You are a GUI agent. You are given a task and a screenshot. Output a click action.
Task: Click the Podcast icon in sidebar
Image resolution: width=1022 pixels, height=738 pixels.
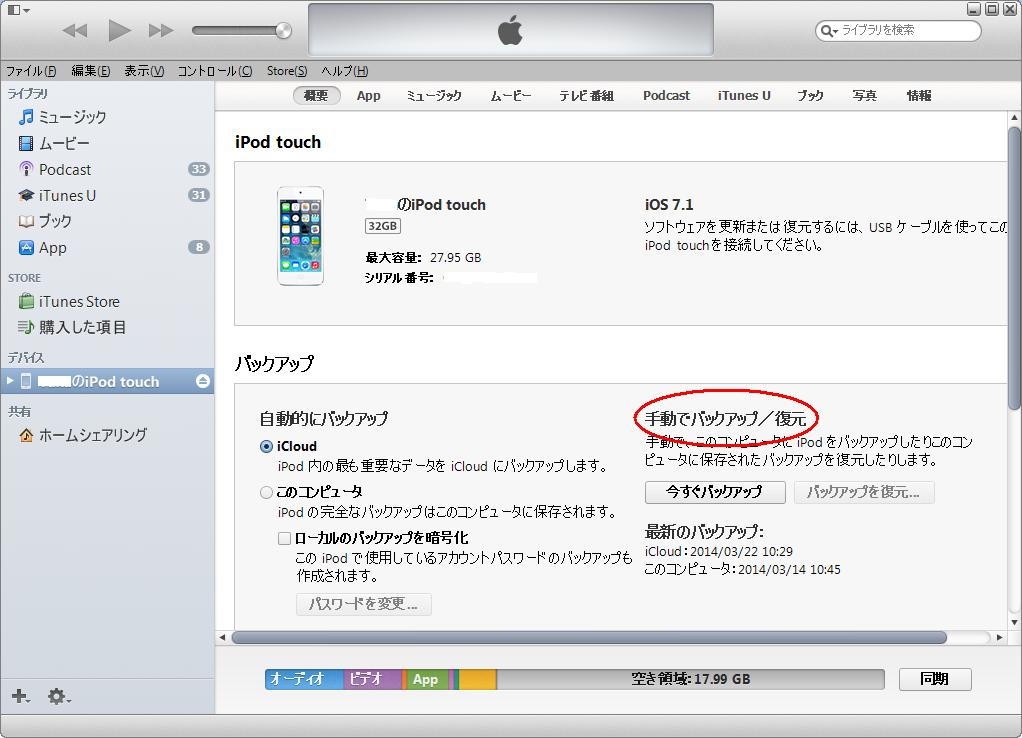pos(26,169)
